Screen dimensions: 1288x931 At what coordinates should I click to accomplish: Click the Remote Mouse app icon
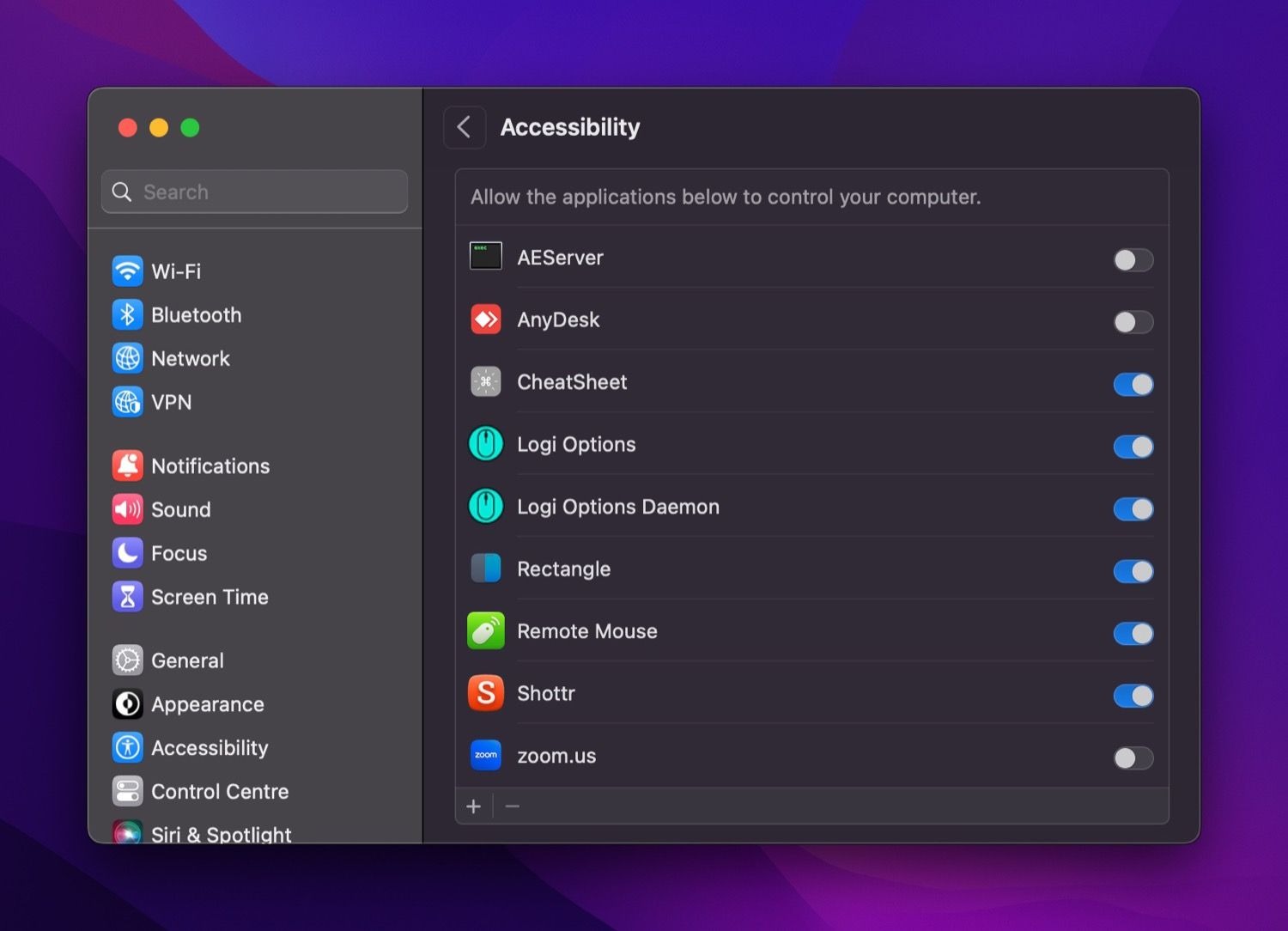click(x=486, y=631)
